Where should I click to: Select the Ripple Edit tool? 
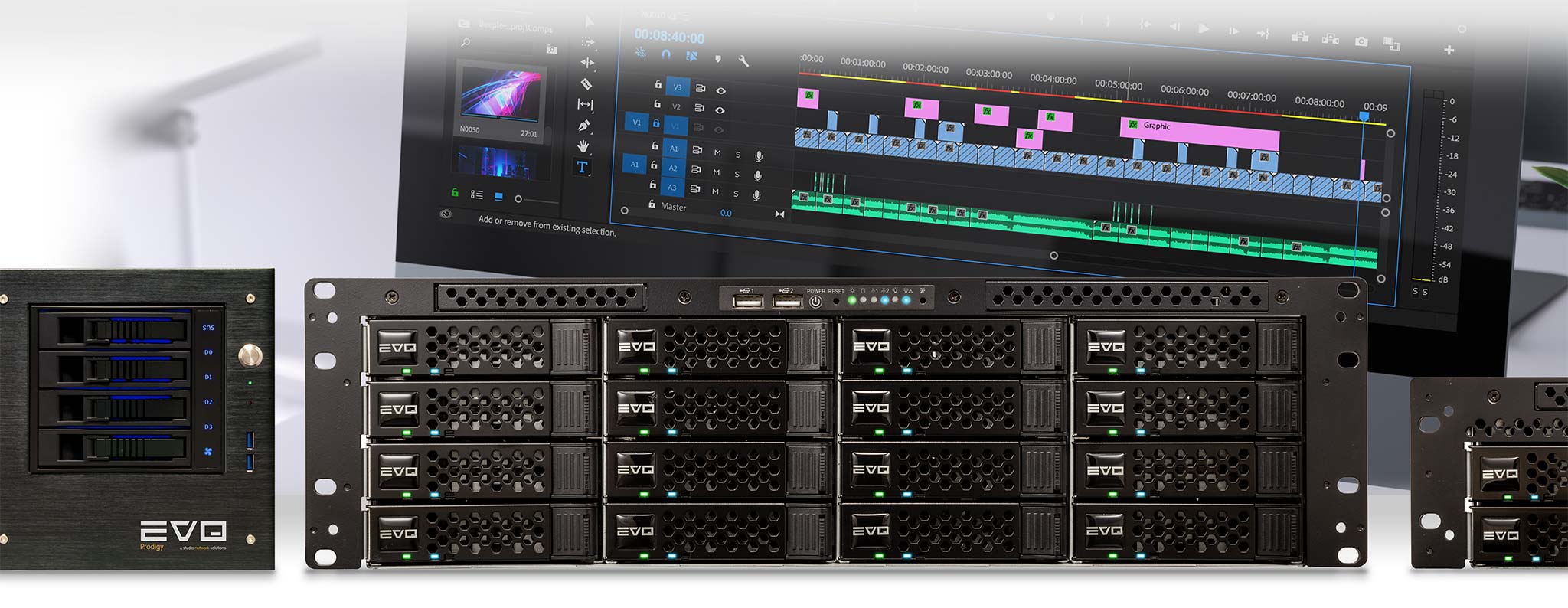coord(587,63)
